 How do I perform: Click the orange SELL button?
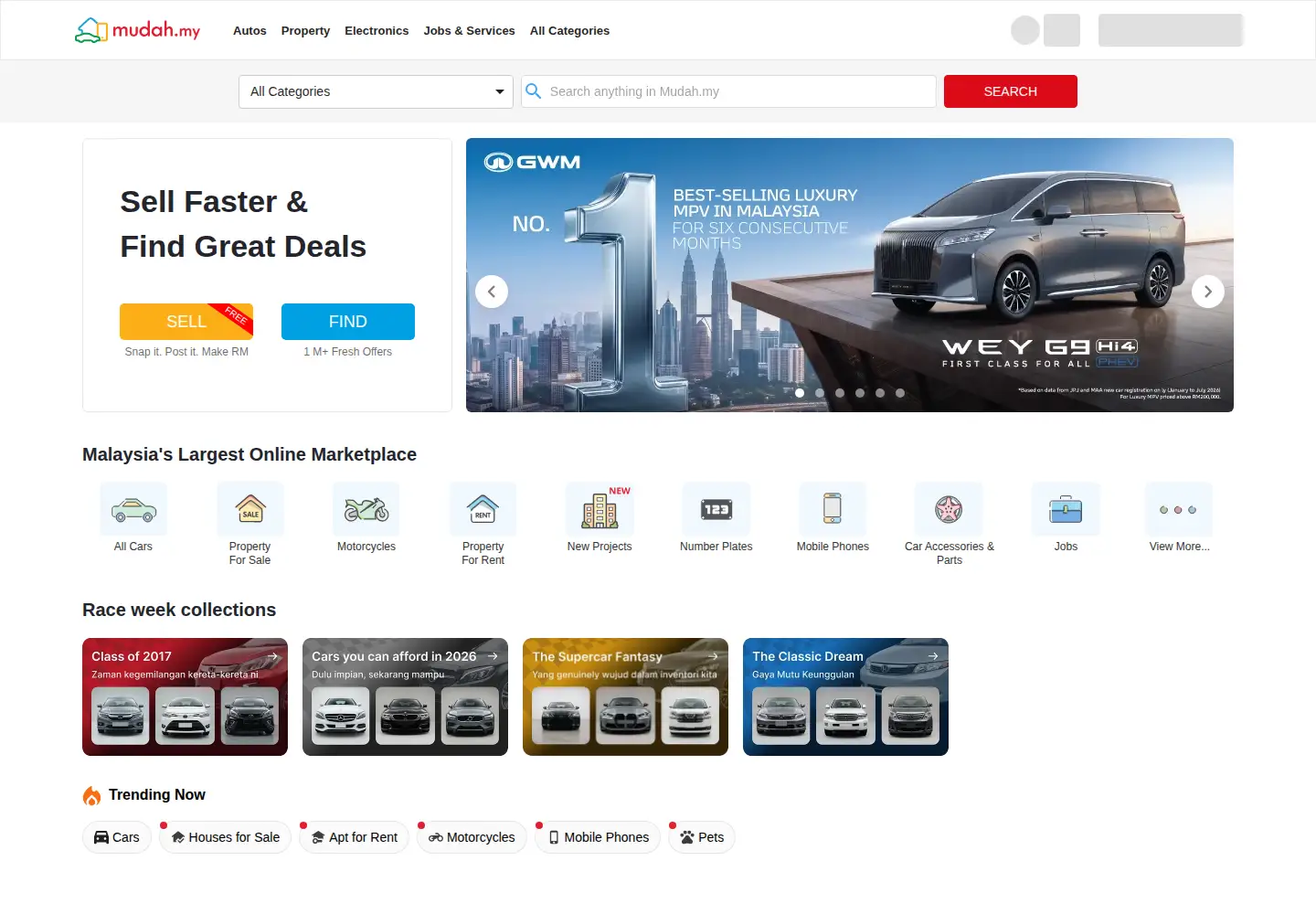click(x=186, y=322)
